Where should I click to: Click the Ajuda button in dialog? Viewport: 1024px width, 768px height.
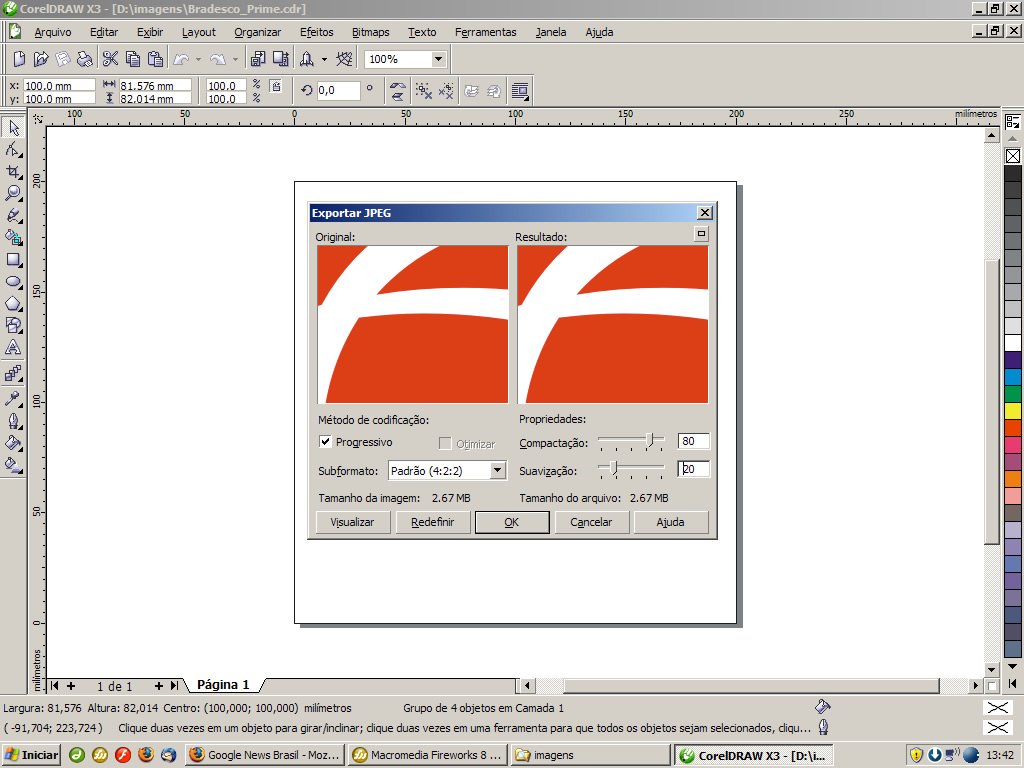(x=671, y=522)
